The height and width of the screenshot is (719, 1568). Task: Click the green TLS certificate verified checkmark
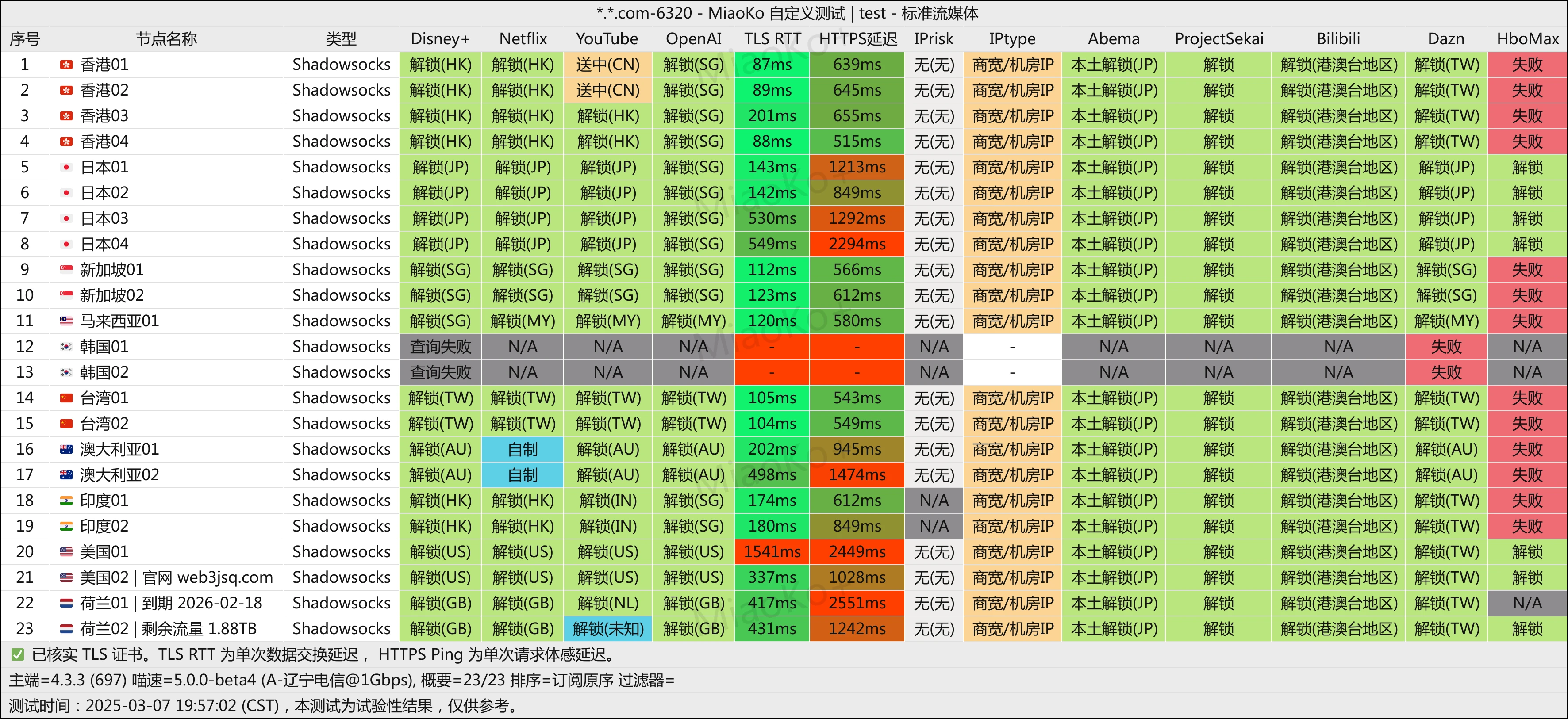click(x=18, y=654)
